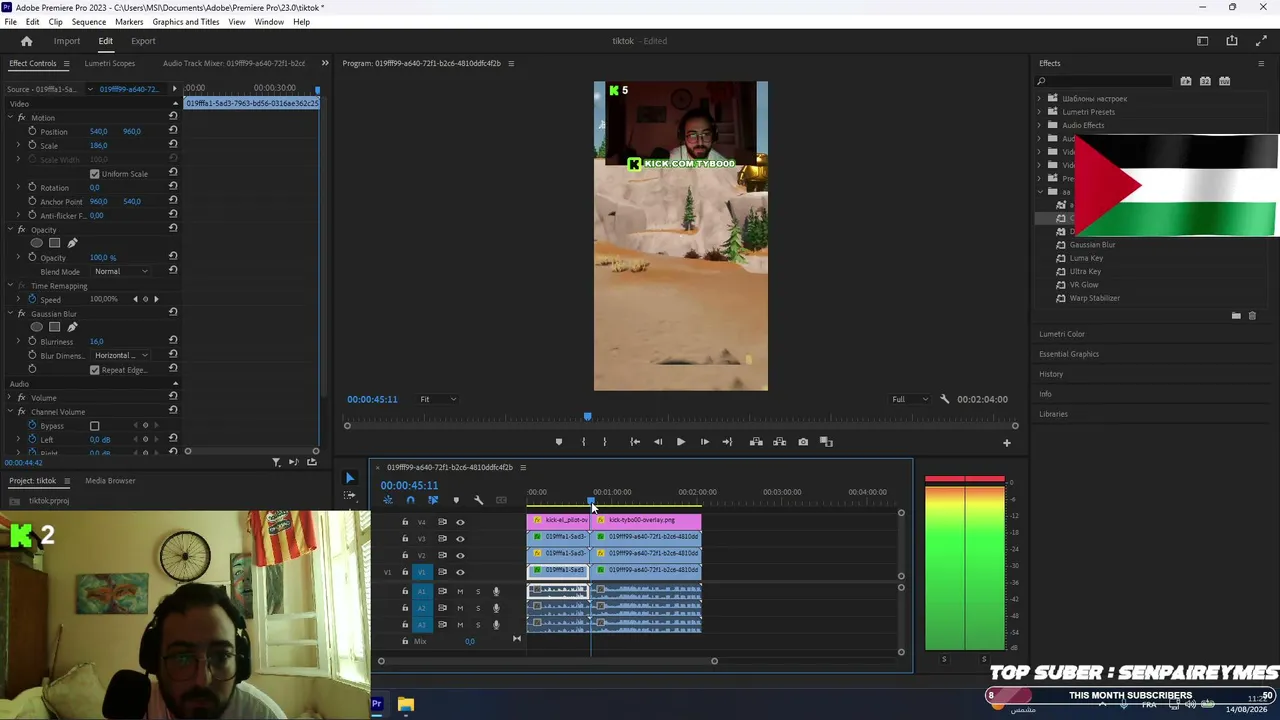This screenshot has width=1280, height=720.
Task: Hide video track V2 with eye icon
Action: point(460,555)
